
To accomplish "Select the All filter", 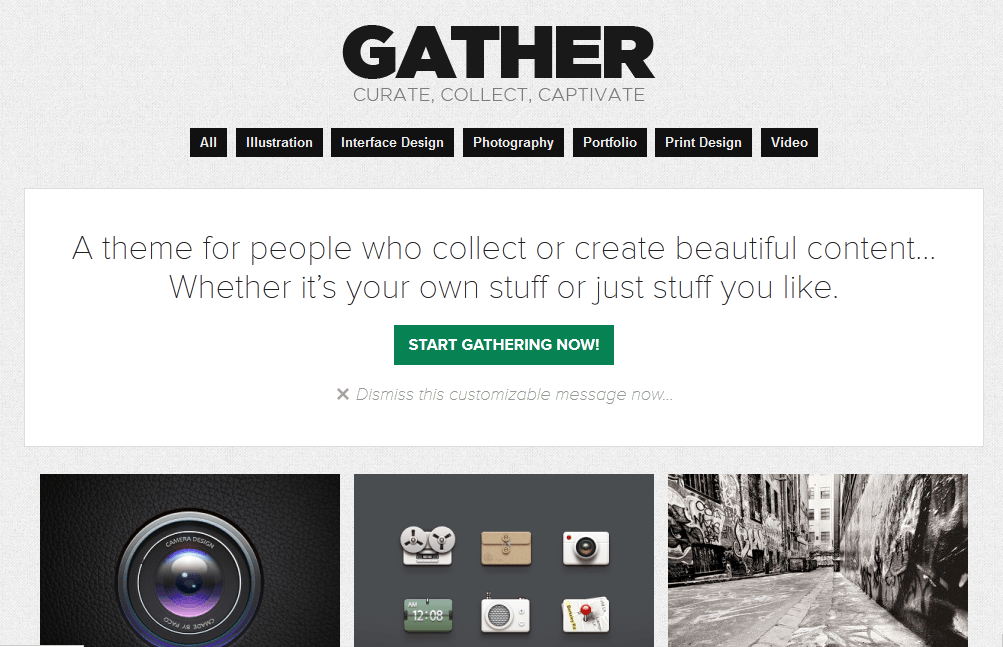I will pos(209,142).
